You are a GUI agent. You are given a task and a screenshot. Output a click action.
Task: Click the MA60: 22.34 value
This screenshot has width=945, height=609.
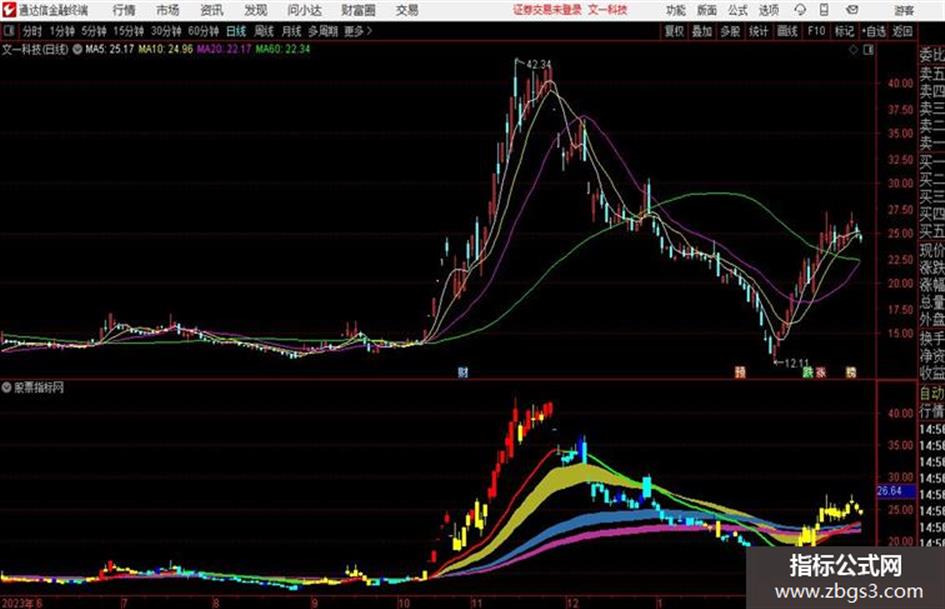283,49
